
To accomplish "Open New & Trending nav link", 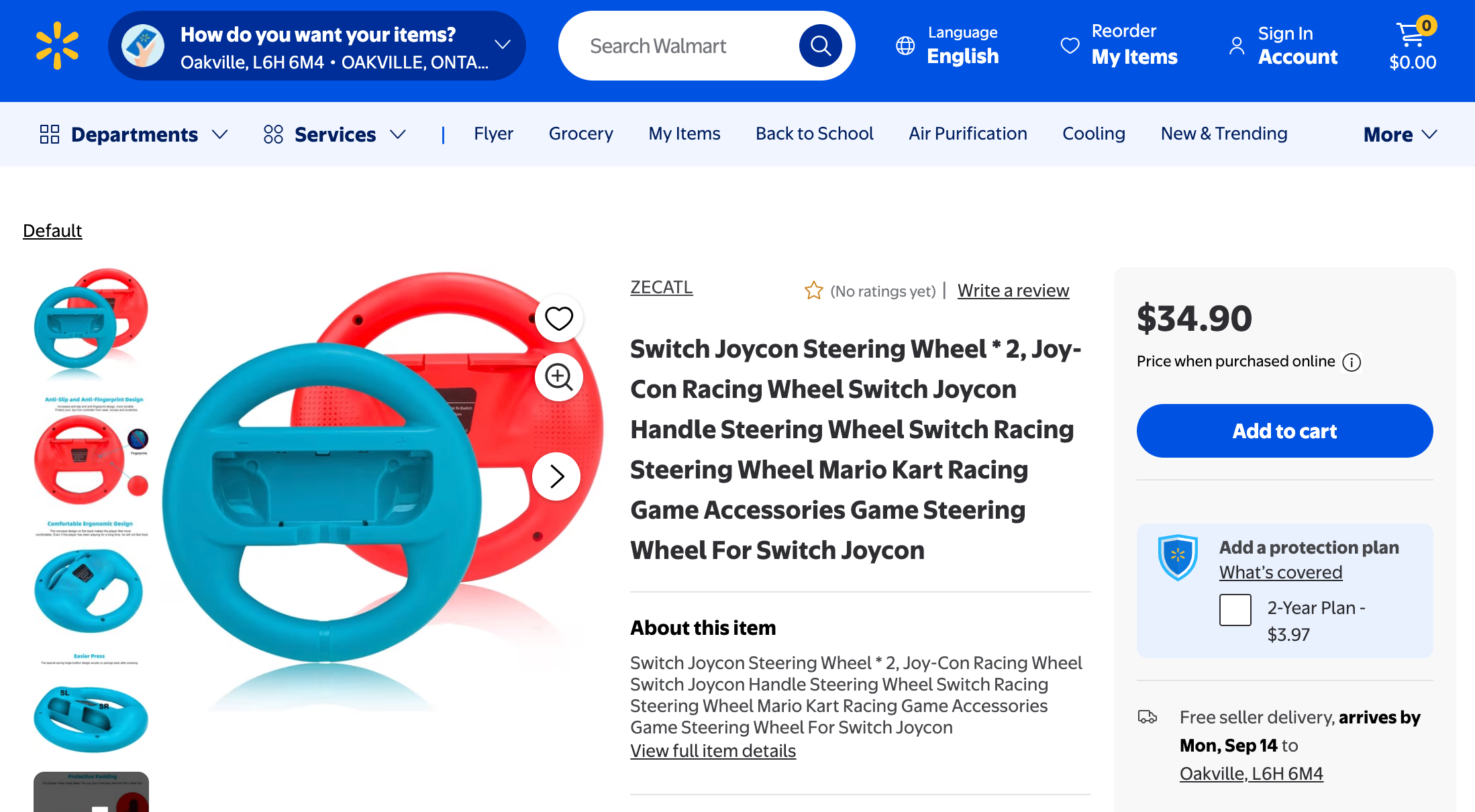I will pyautogui.click(x=1224, y=134).
